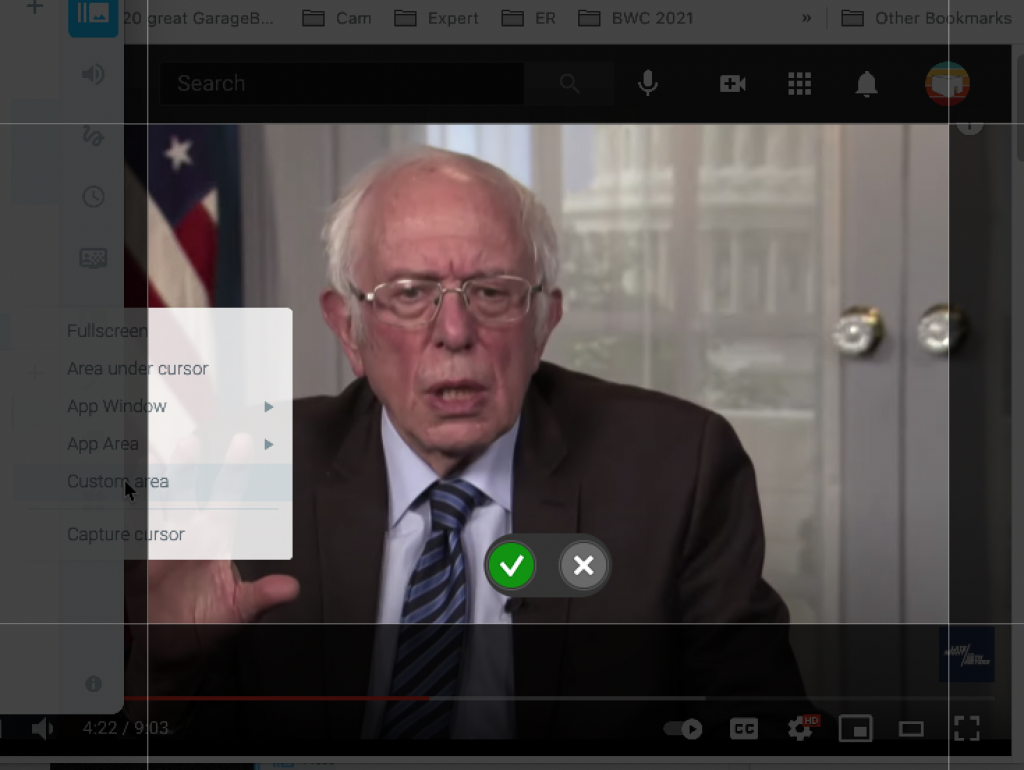
Task: Choose Area under cursor option
Action: pyautogui.click(x=137, y=369)
